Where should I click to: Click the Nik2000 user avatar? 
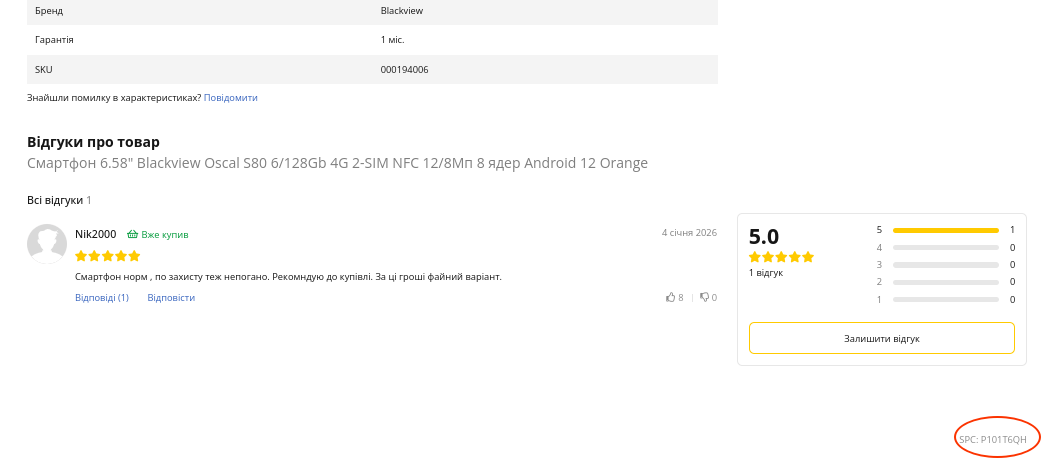click(47, 244)
